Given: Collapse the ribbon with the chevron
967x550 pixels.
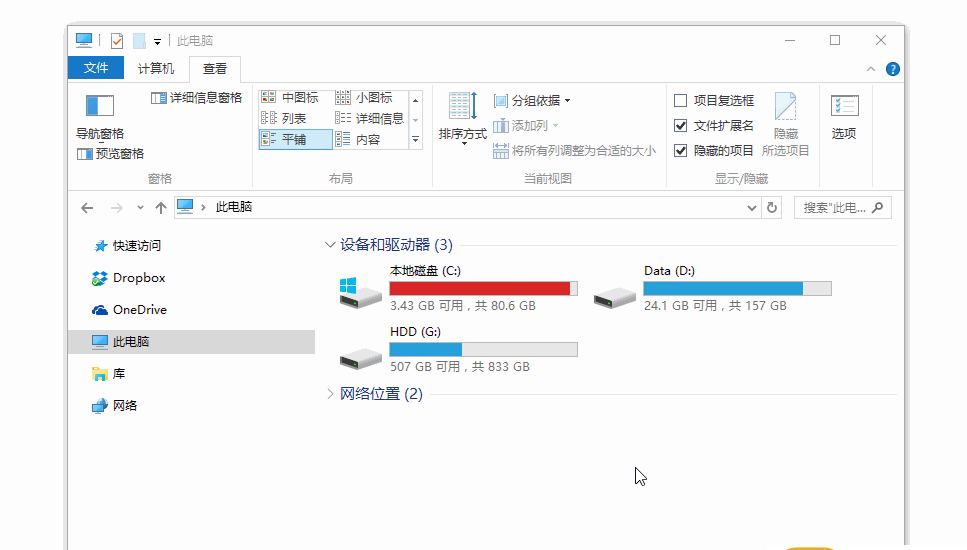Looking at the screenshot, I should [x=871, y=69].
